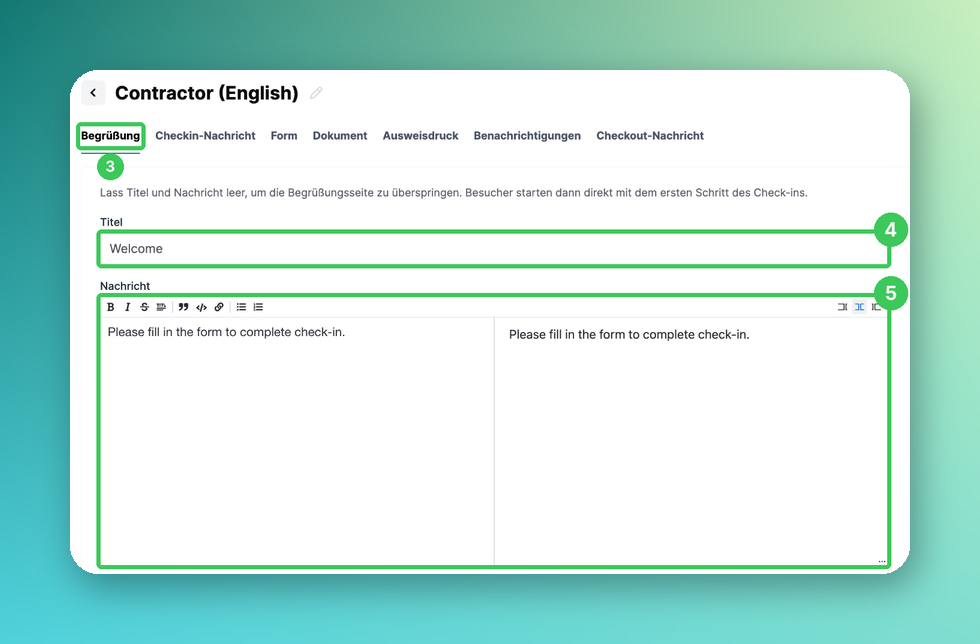Click the 'Contractor (English)' page heading
This screenshot has width=980, height=644.
pyautogui.click(x=207, y=93)
